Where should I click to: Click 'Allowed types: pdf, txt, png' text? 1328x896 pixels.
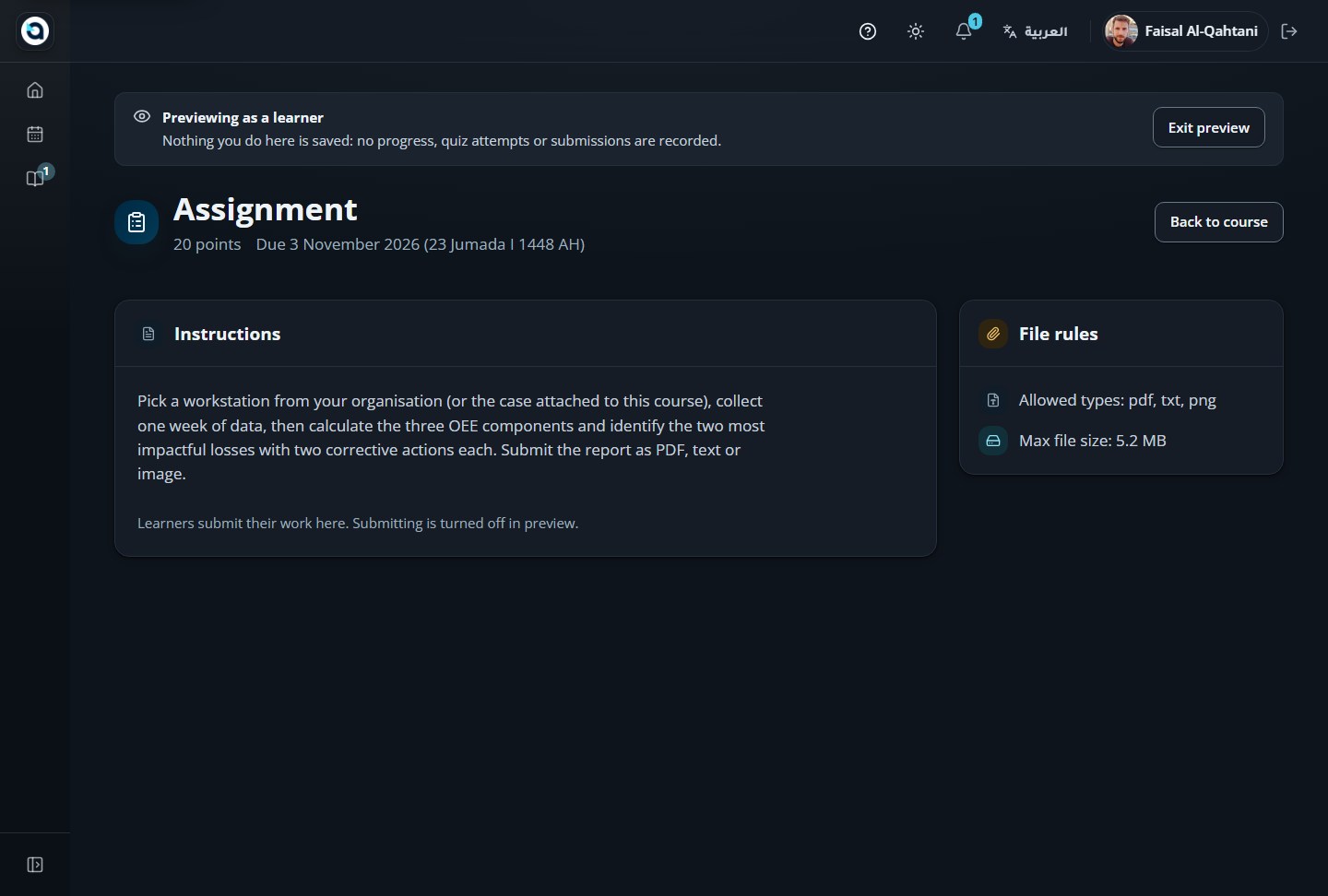tap(1117, 400)
